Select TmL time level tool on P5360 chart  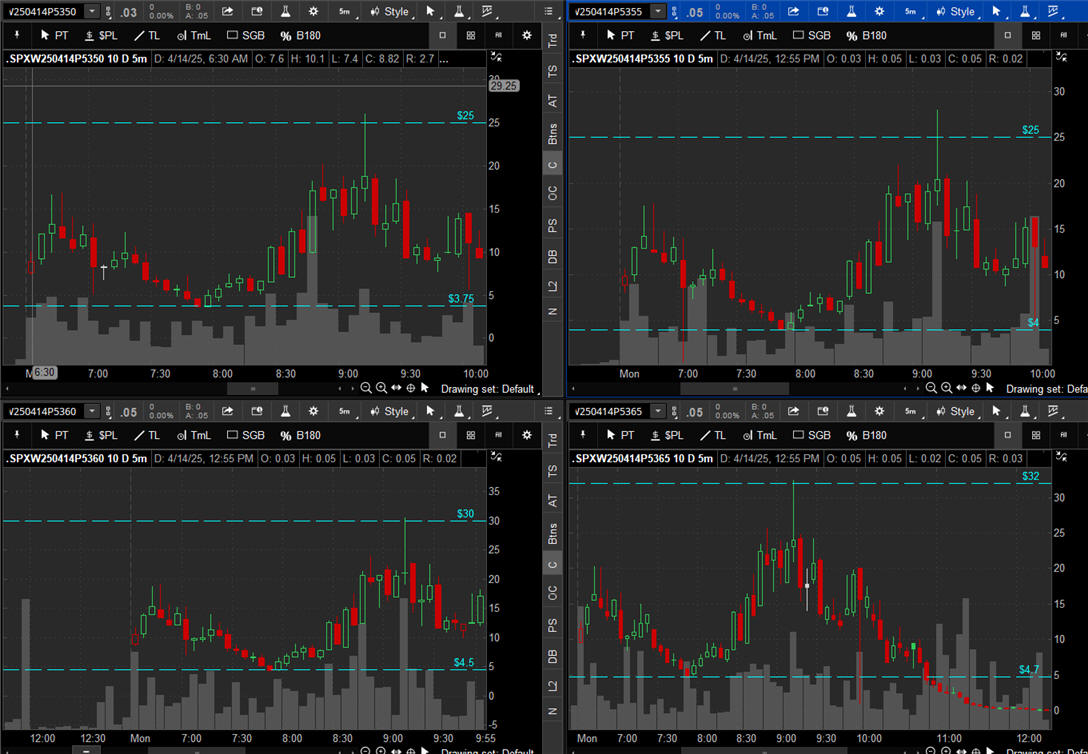194,436
